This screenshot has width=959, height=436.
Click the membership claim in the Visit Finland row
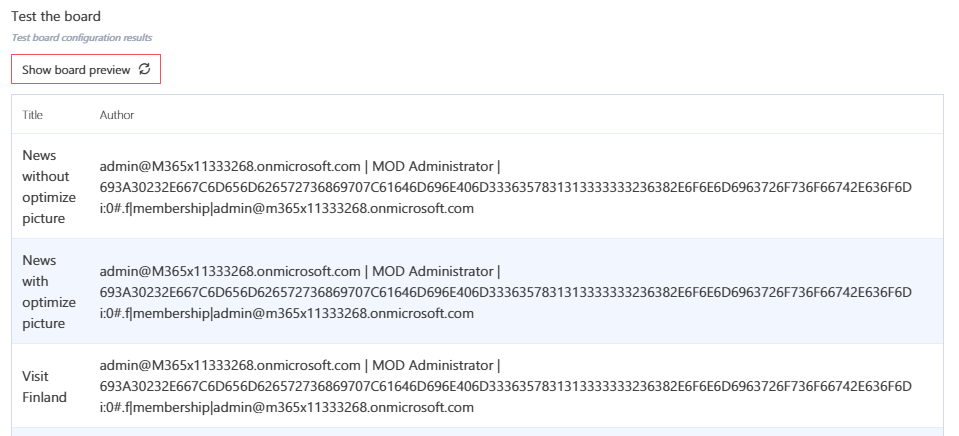(286, 407)
